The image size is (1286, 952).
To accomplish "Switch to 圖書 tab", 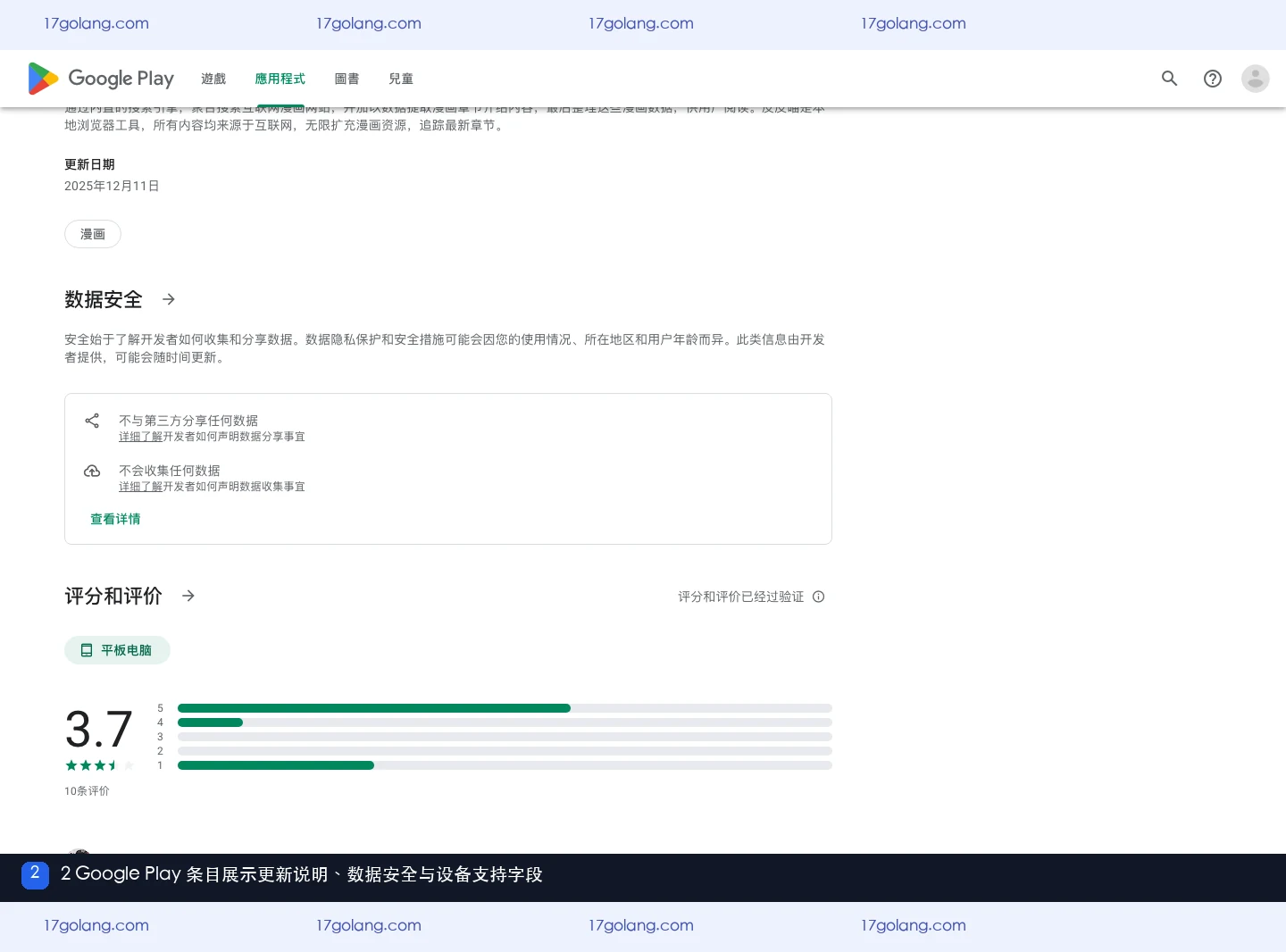I will tap(347, 79).
